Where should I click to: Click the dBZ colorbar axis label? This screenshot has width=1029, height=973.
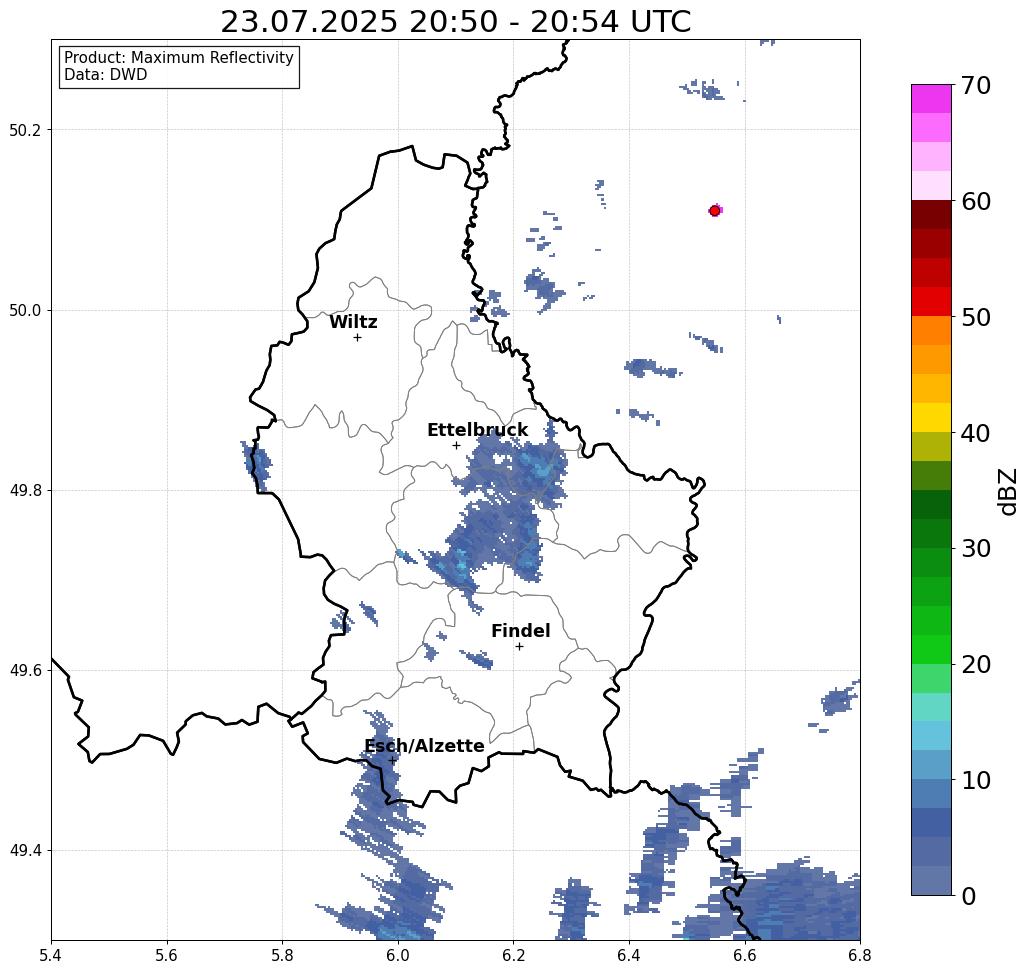point(1007,491)
